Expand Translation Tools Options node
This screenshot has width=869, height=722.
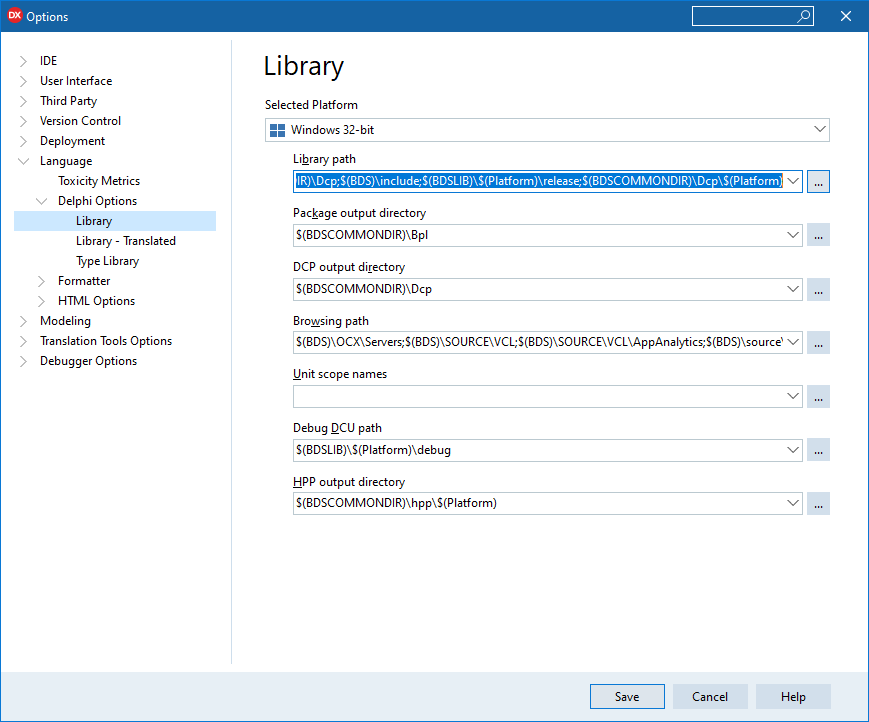[23, 341]
